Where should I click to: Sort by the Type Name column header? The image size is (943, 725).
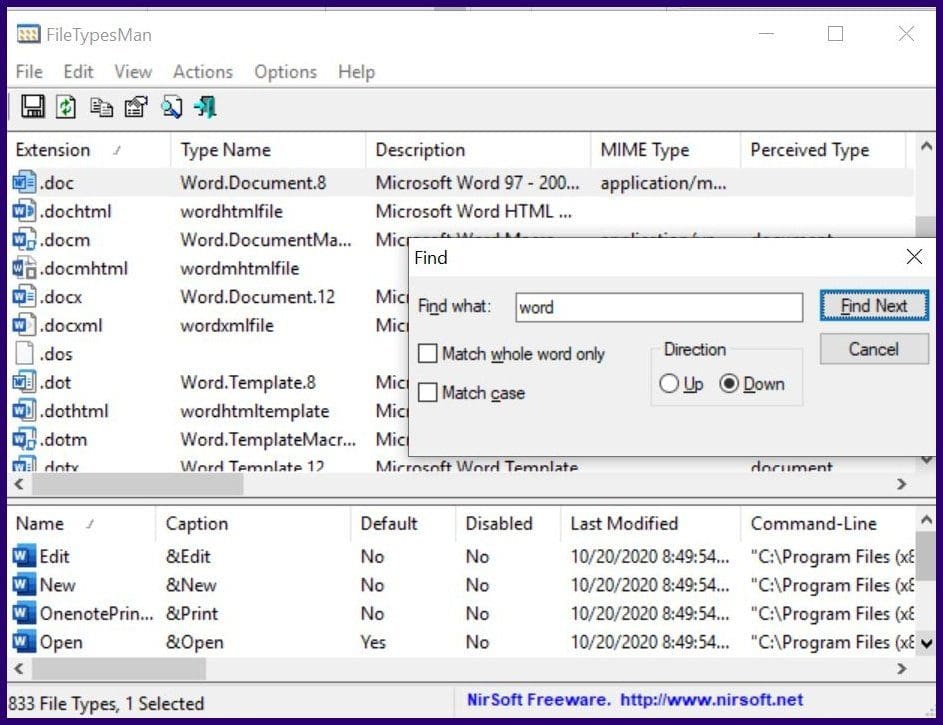click(268, 150)
